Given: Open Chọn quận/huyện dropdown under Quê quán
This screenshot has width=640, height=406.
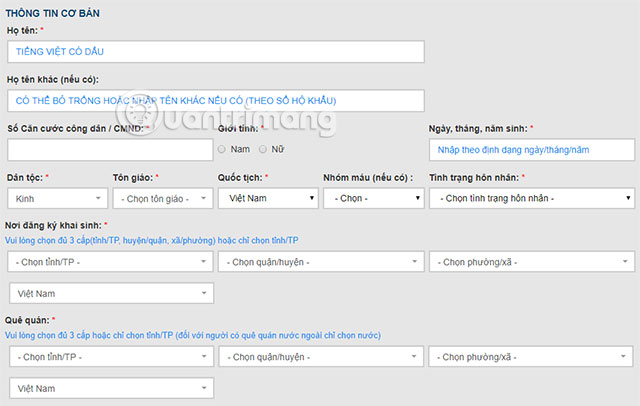Looking at the screenshot, I should click(321, 357).
